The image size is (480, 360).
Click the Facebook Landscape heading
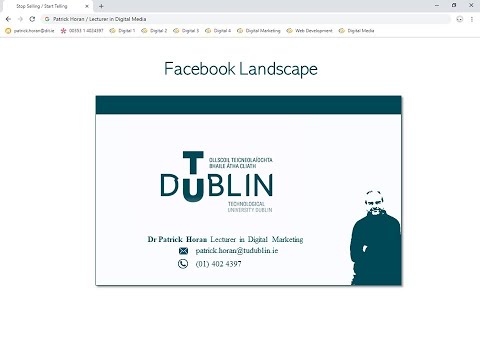pyautogui.click(x=241, y=69)
